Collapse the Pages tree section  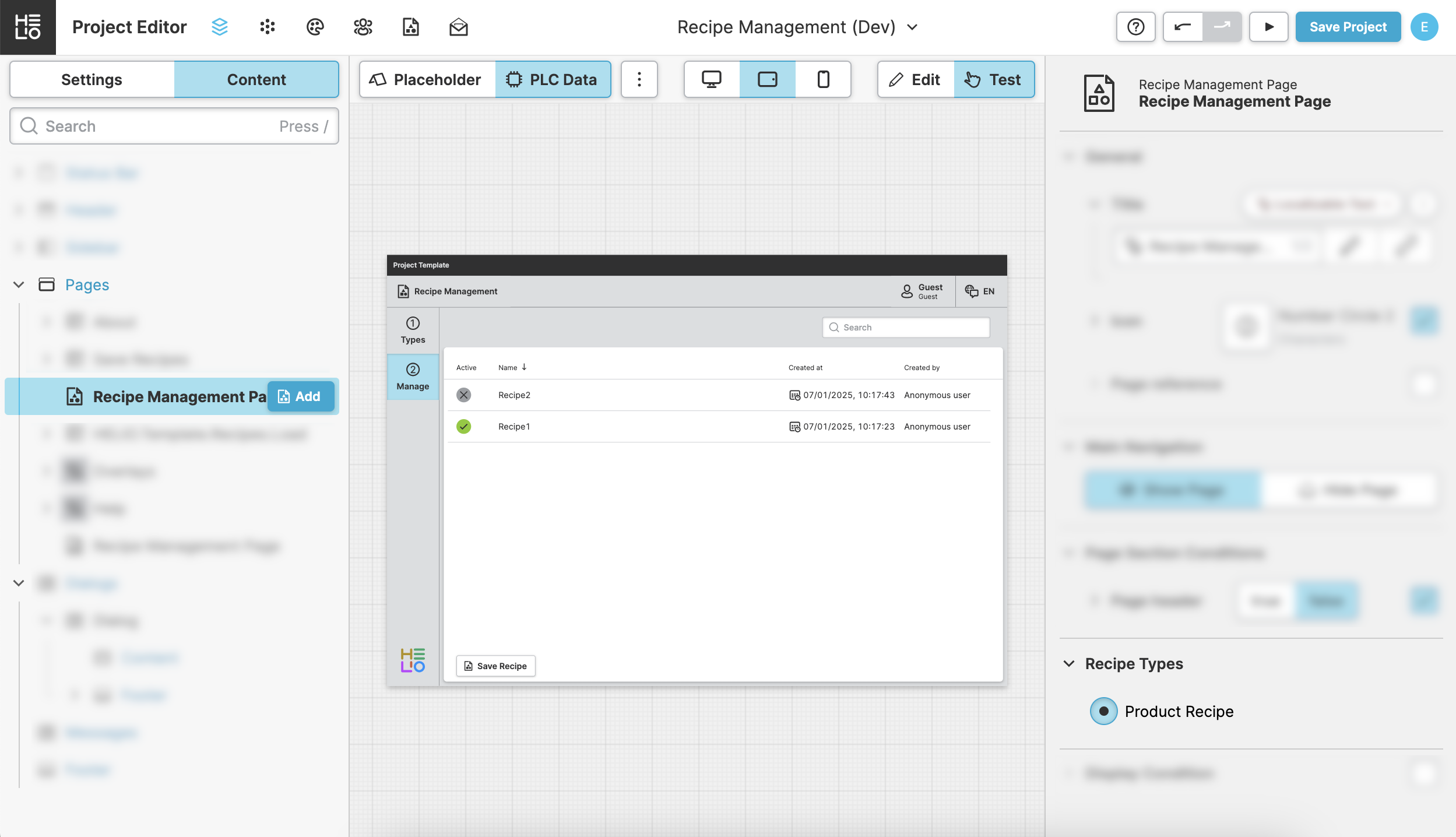19,284
